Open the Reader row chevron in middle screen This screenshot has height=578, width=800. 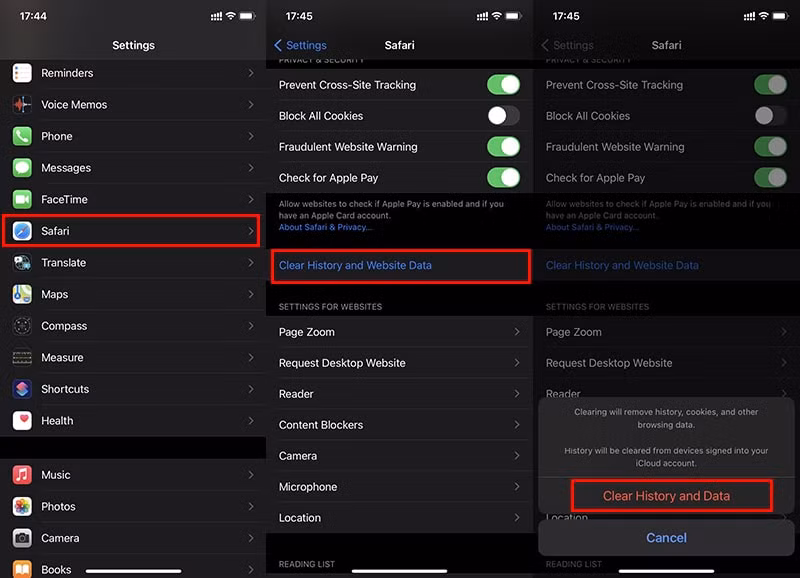[517, 394]
